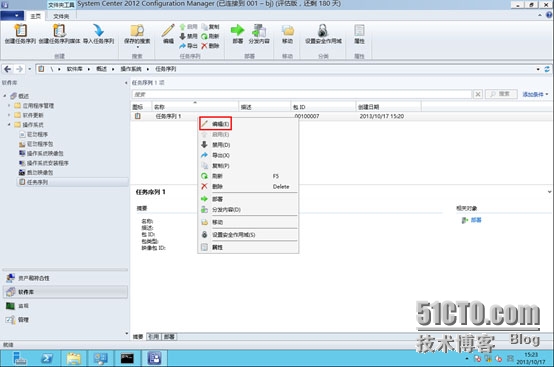Screen dimensions: 554x367
Task: Click ribbon 属性 properties icon
Action: tap(359, 30)
